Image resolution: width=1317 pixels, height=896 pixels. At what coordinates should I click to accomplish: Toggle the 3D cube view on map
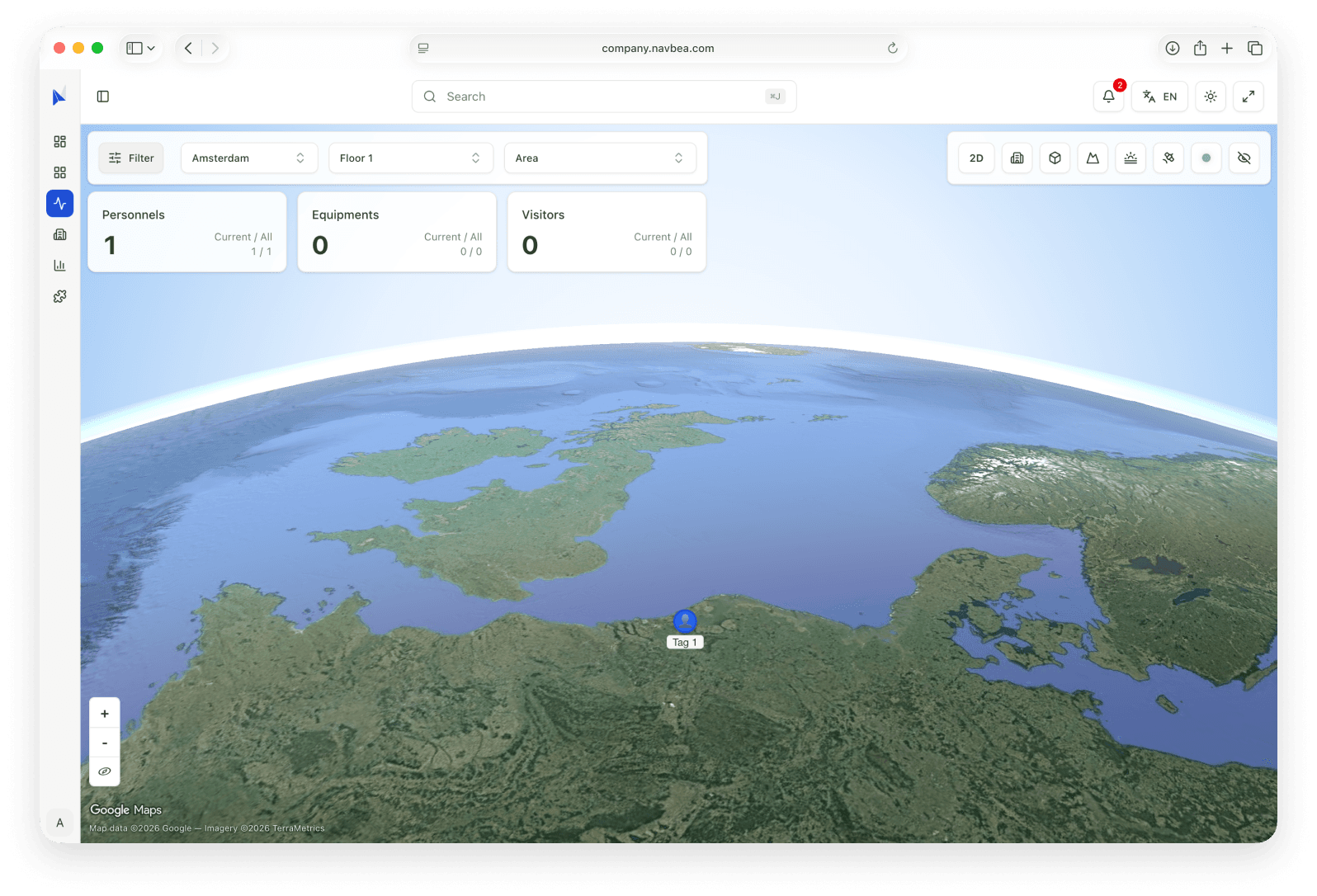coord(1055,158)
